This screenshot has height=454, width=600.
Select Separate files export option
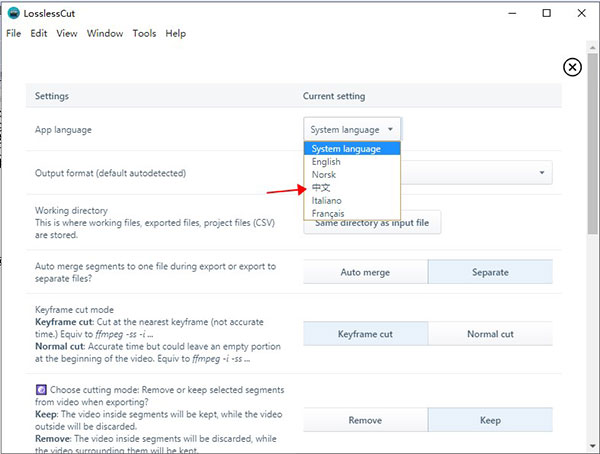coord(490,272)
